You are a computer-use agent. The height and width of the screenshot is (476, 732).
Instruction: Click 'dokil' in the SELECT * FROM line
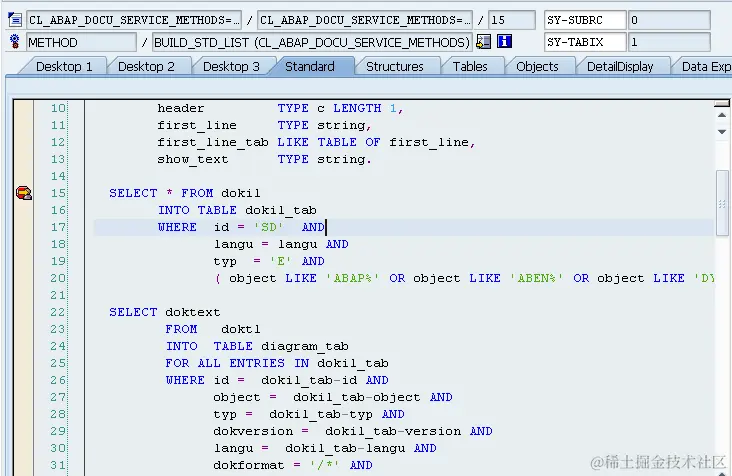click(x=240, y=193)
